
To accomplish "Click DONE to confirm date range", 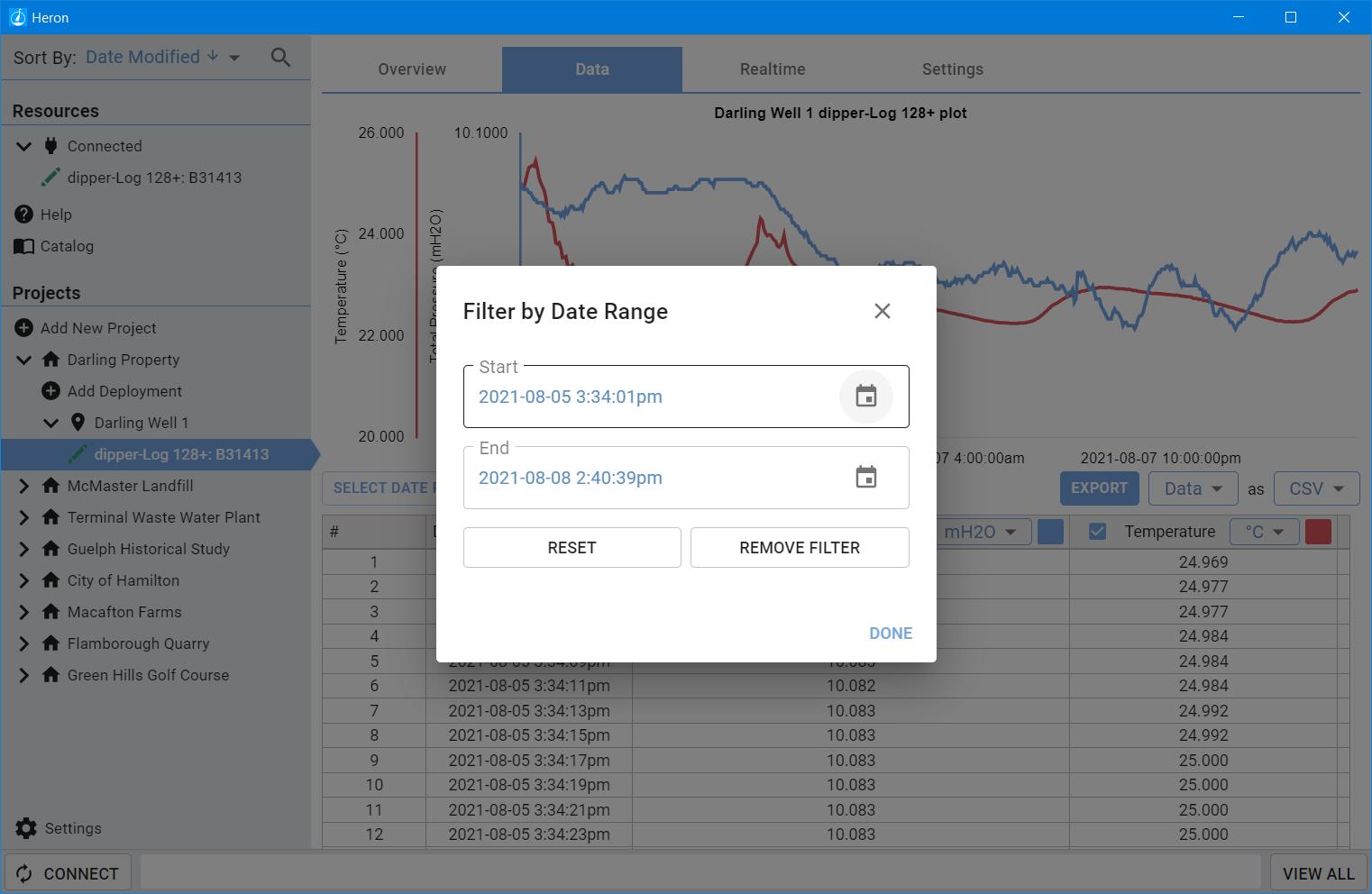I will (x=891, y=634).
